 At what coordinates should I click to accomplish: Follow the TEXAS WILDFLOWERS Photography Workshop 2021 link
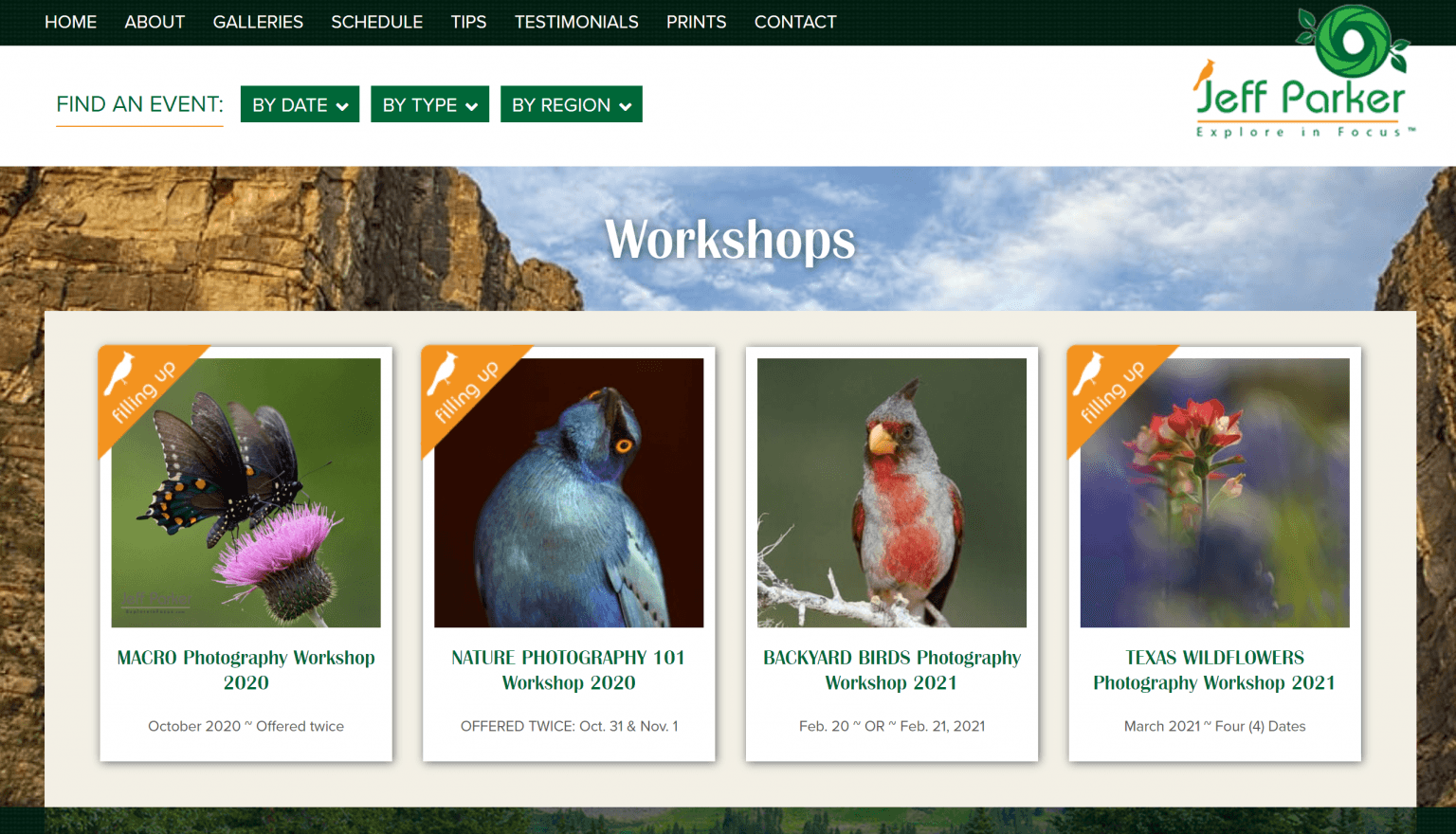1214,670
